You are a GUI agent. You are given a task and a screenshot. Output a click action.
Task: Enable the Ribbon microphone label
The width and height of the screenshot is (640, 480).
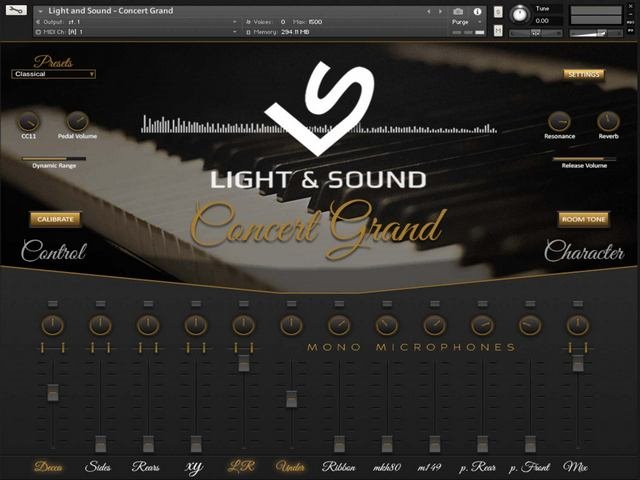click(x=339, y=466)
